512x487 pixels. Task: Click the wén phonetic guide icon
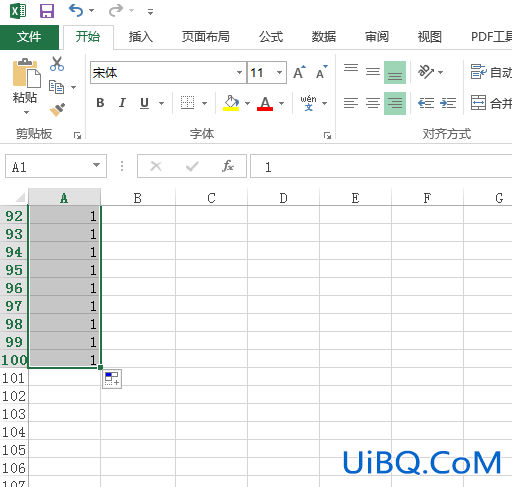308,103
